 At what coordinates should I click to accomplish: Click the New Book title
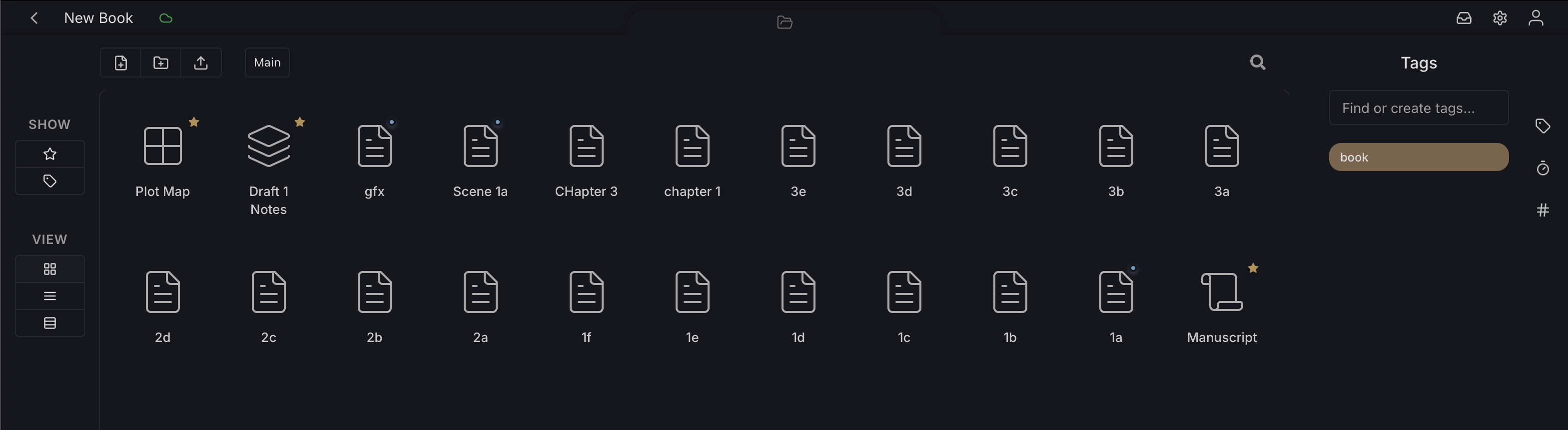[98, 18]
